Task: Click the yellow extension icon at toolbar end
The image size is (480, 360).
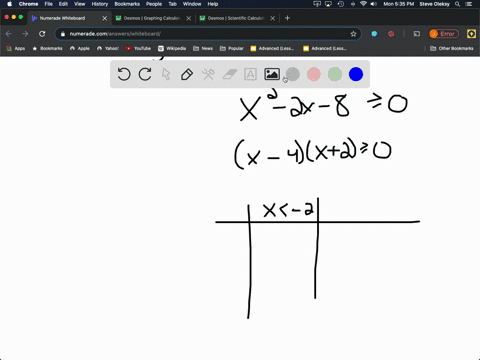Action: 471,34
